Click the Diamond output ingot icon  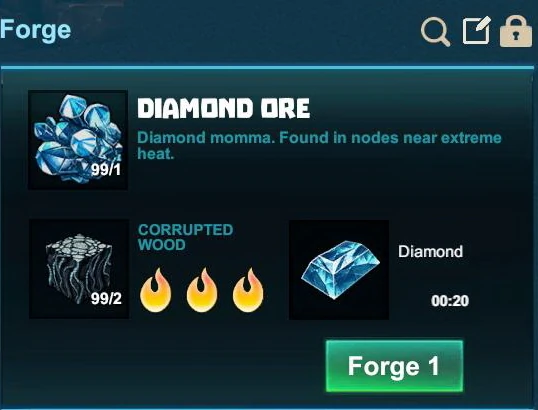[339, 270]
